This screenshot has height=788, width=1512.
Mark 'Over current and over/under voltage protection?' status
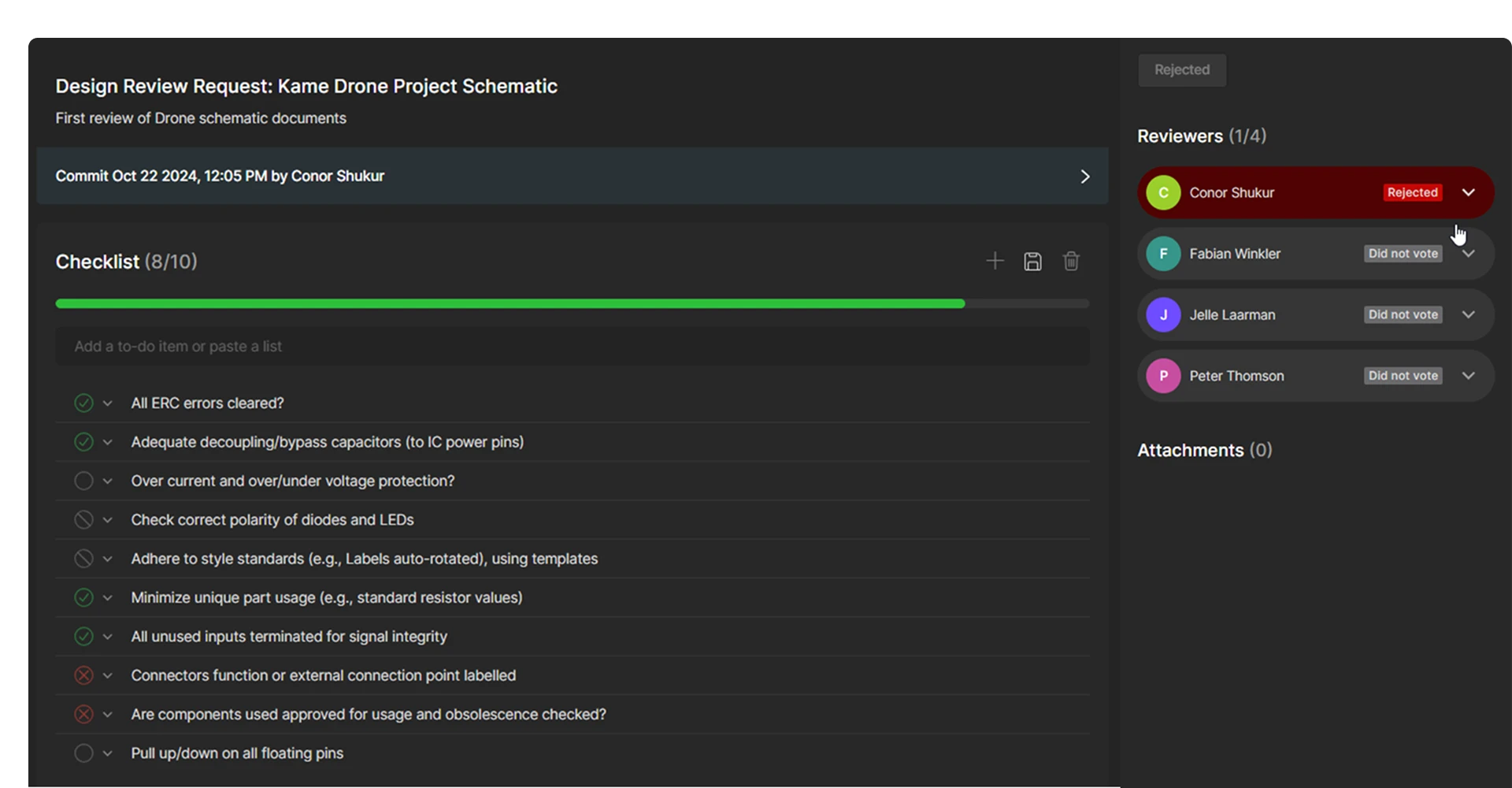click(x=83, y=481)
